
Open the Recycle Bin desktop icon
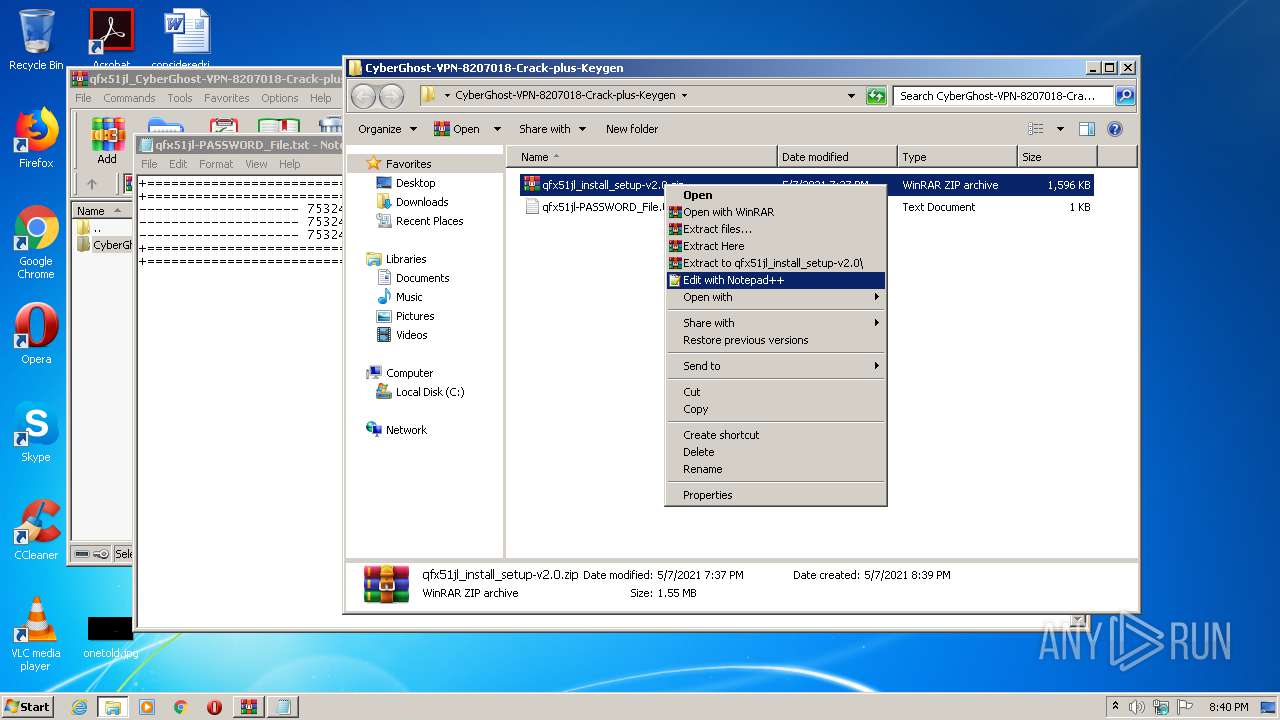(36, 40)
